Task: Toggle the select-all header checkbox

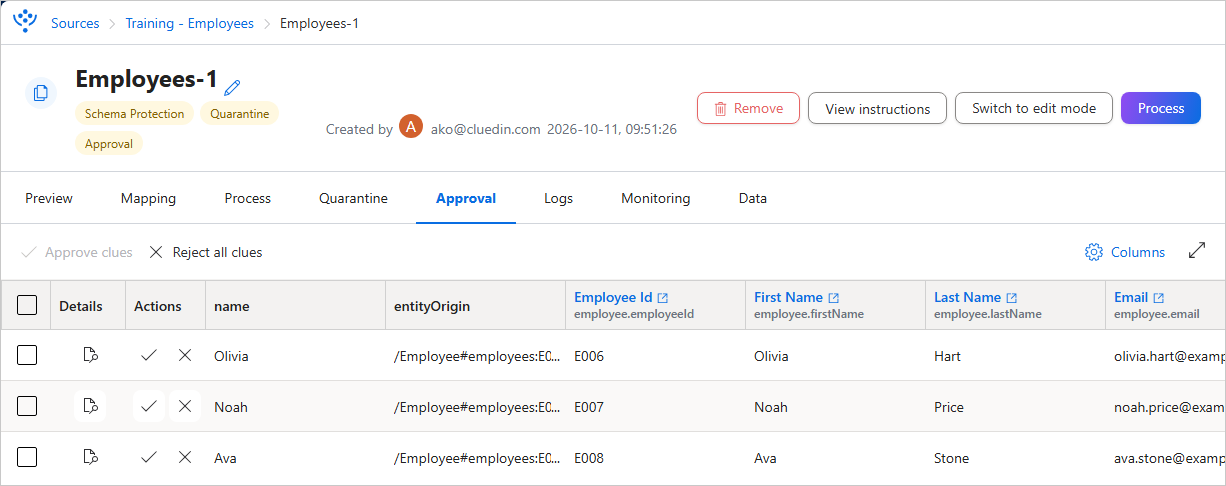Action: (x=27, y=305)
